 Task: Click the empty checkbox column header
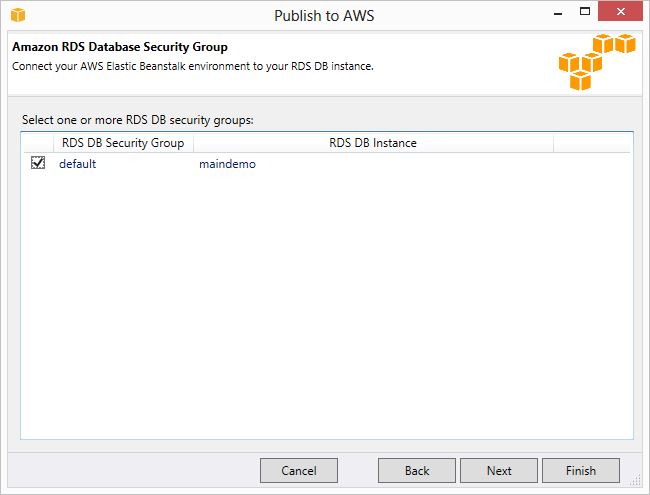coord(38,143)
